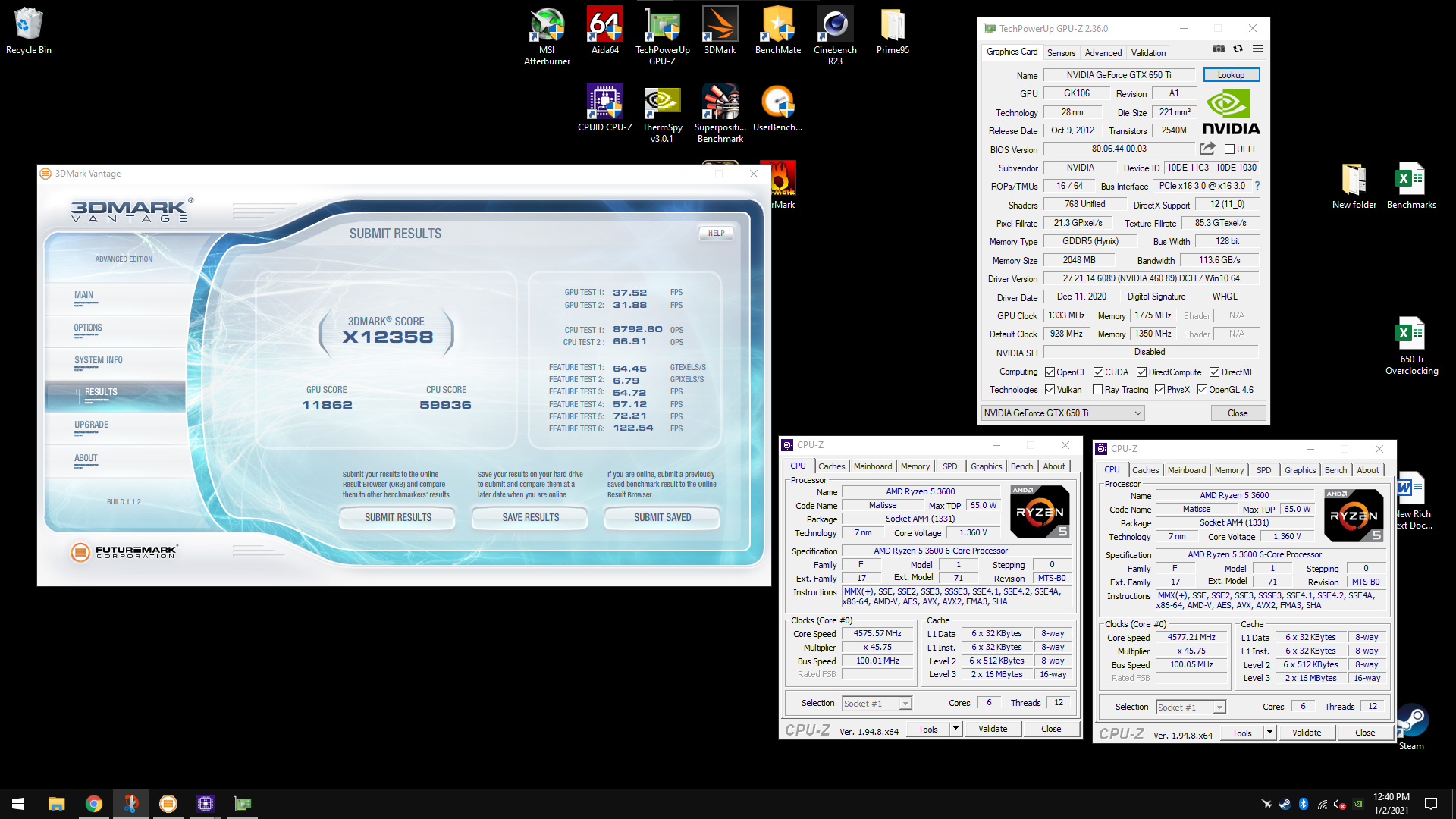This screenshot has height=819, width=1456.
Task: Launch 3DMark desktop shortcut
Action: point(720,31)
